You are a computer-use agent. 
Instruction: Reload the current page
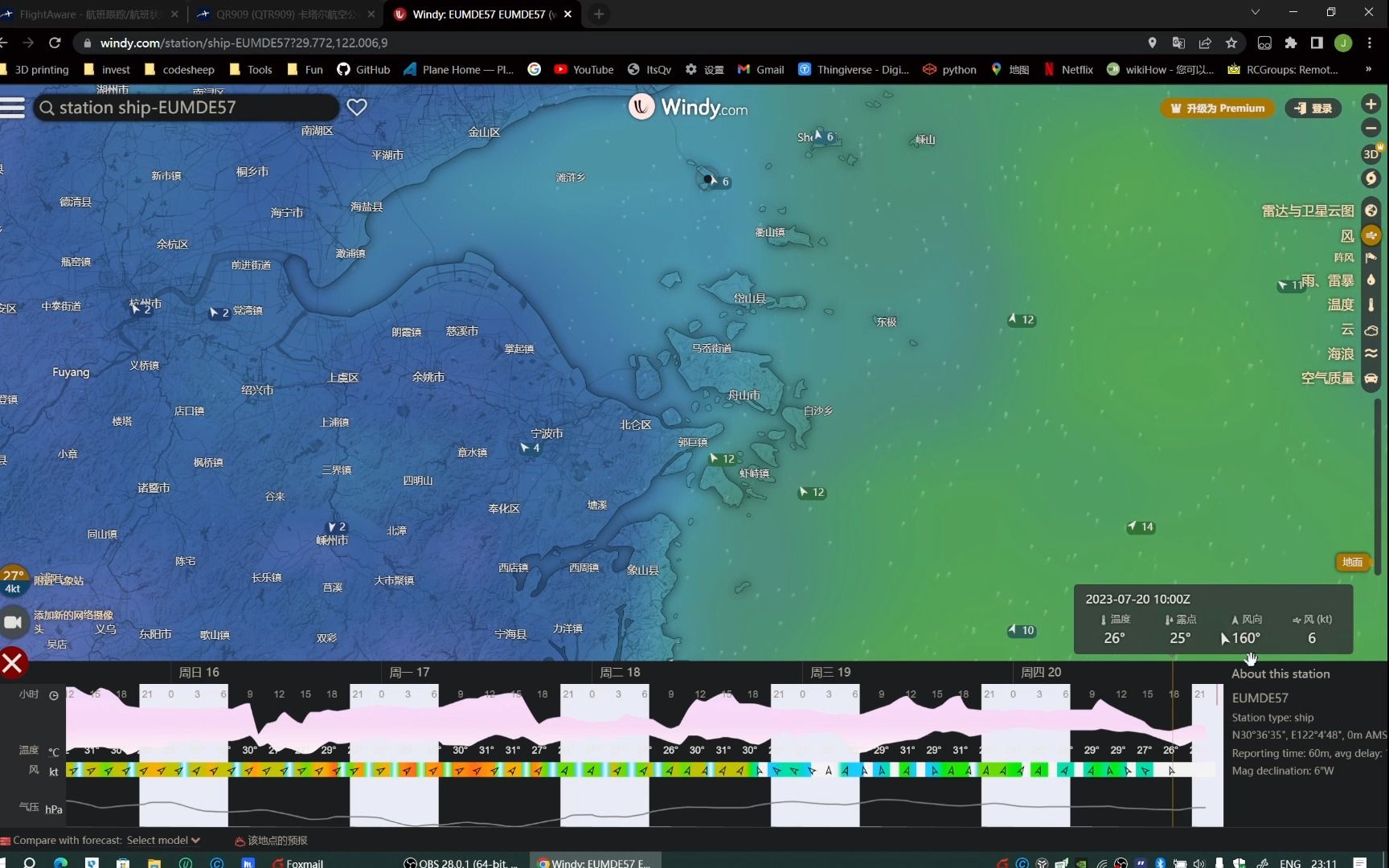click(x=55, y=43)
